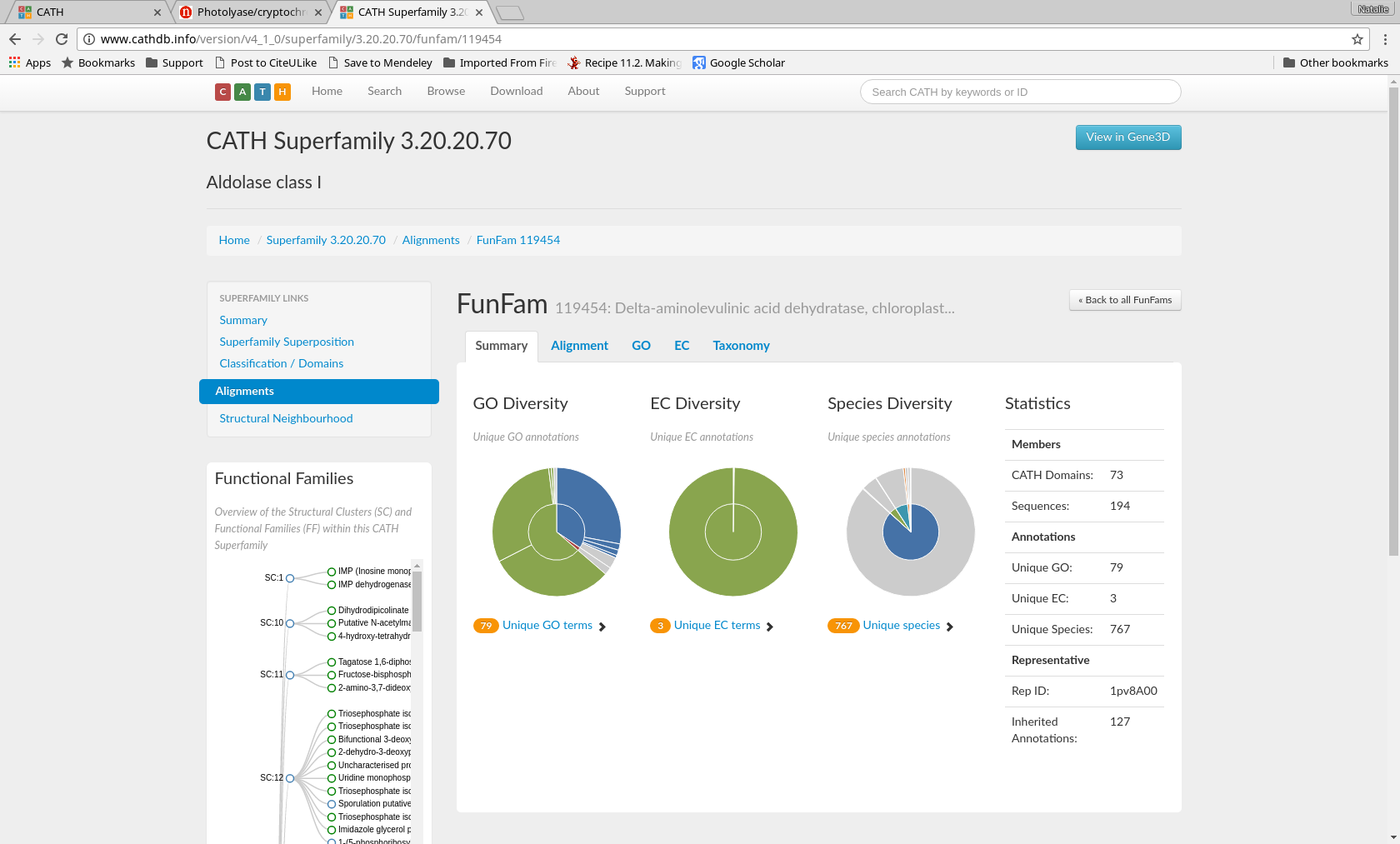Image resolution: width=1400 pixels, height=844 pixels.
Task: Bookmark this page with star icon
Action: (1357, 39)
